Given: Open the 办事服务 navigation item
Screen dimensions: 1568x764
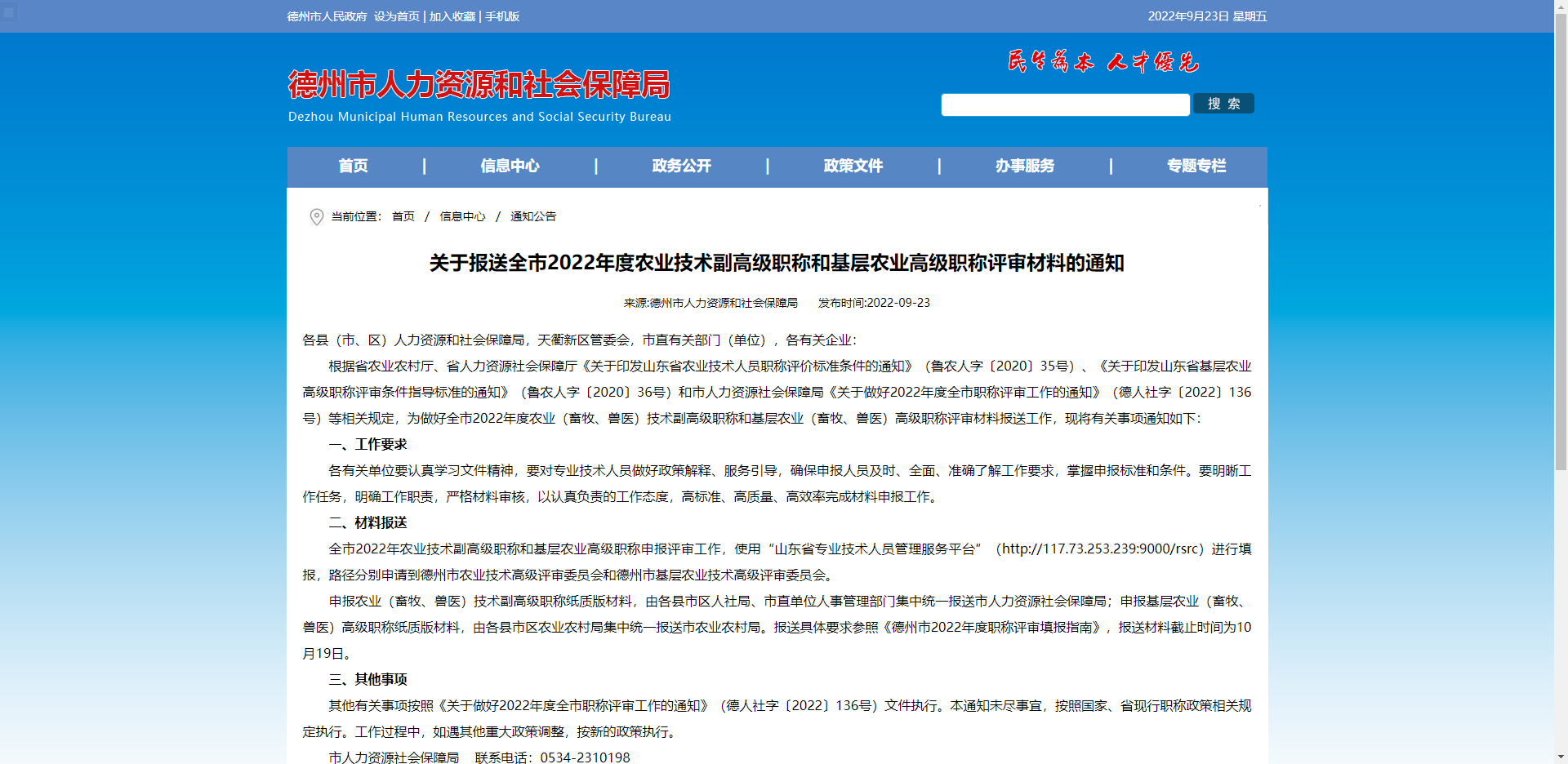Looking at the screenshot, I should 1024,167.
